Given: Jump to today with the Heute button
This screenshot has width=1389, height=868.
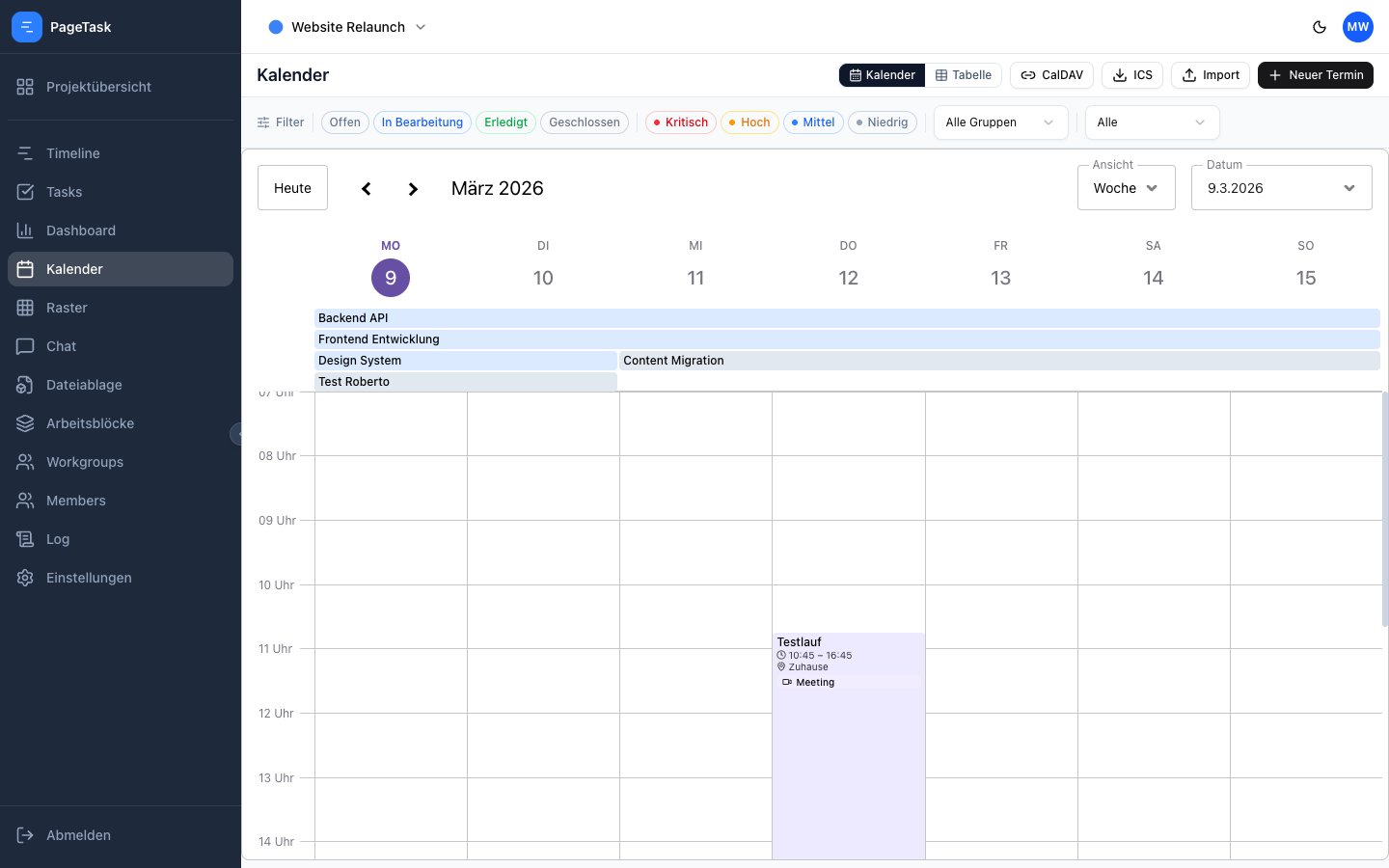Looking at the screenshot, I should 292,187.
